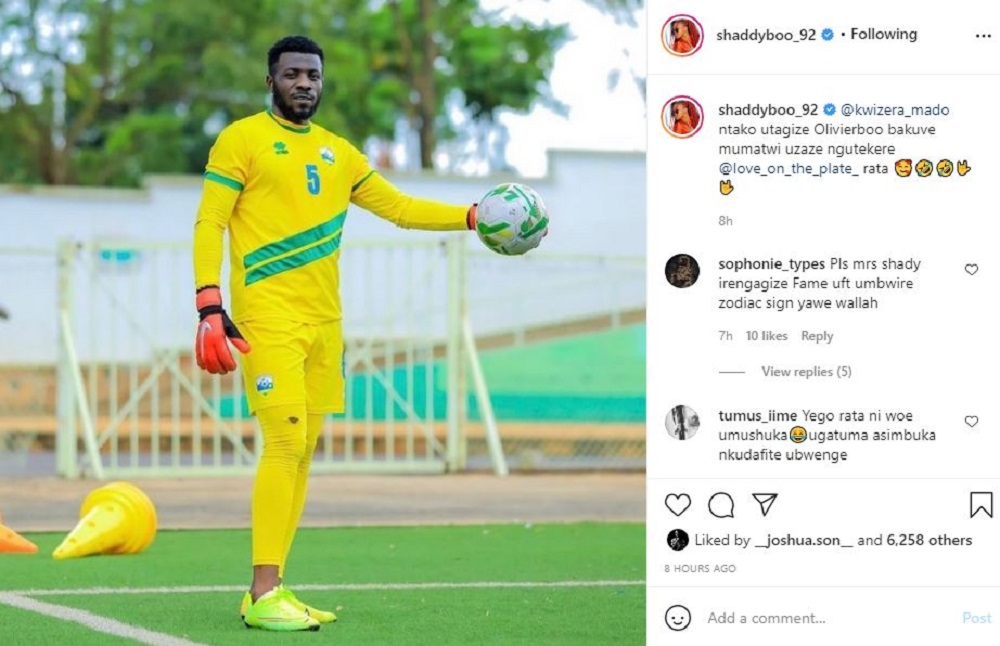Like tumus_iime comment heart
1000x646 pixels.
[971, 422]
